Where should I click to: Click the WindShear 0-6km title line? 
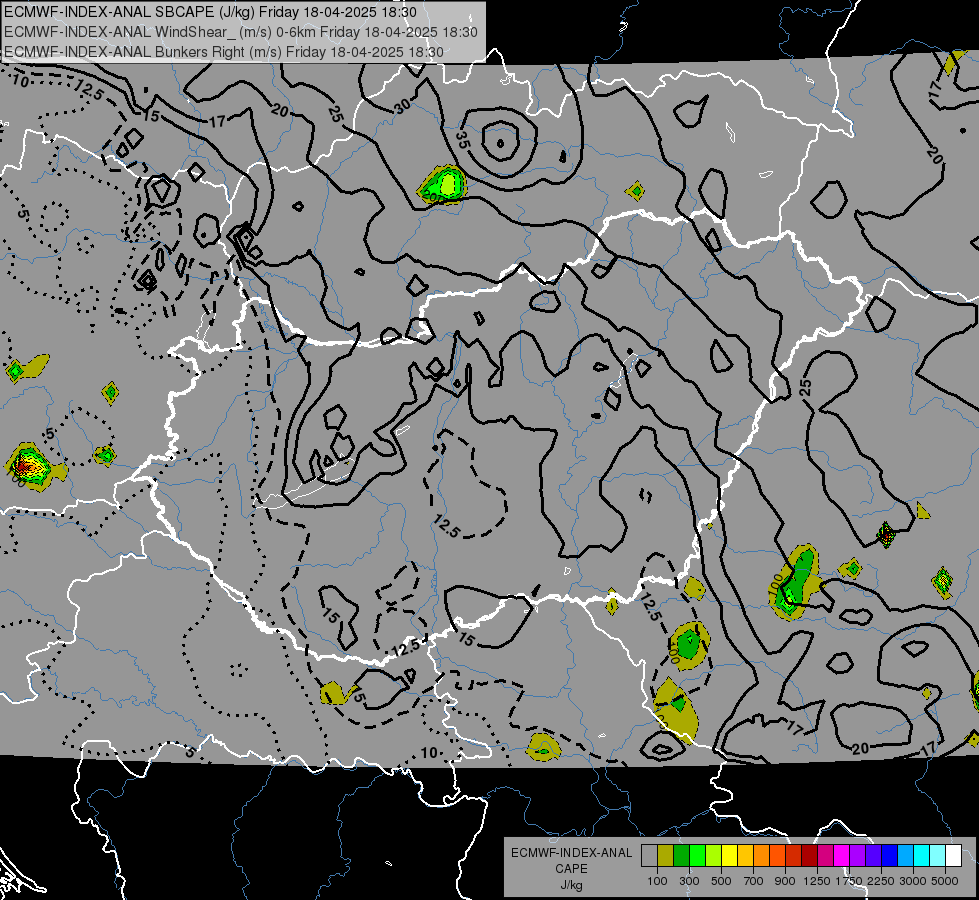point(241,32)
